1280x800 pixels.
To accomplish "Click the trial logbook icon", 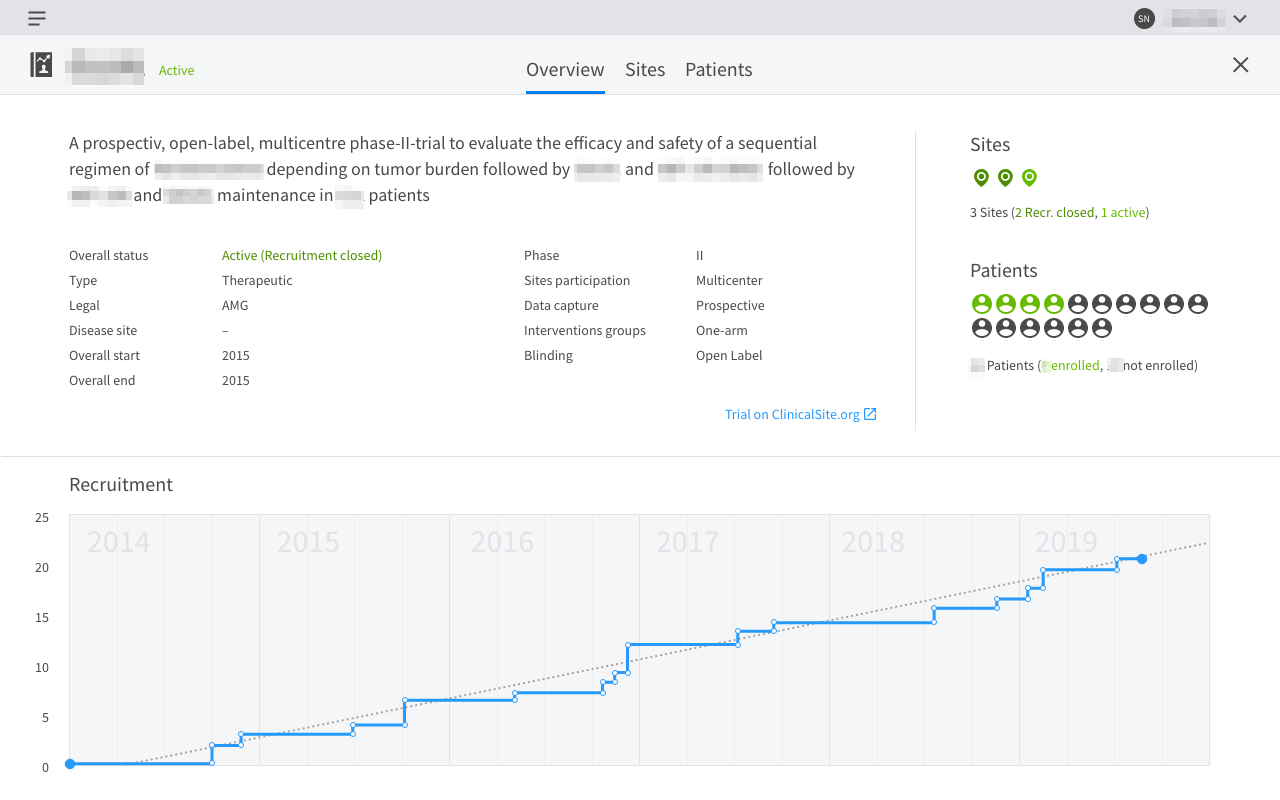I will tap(41, 65).
